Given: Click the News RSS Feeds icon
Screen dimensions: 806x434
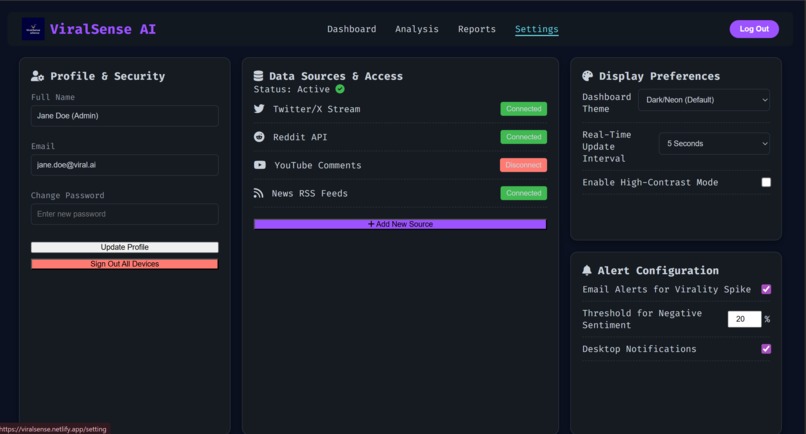Looking at the screenshot, I should click(x=259, y=193).
